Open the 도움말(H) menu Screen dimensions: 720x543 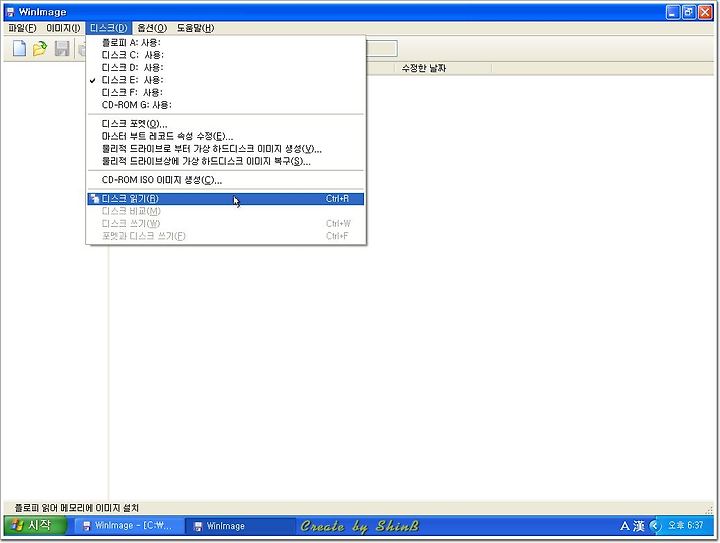(x=195, y=28)
